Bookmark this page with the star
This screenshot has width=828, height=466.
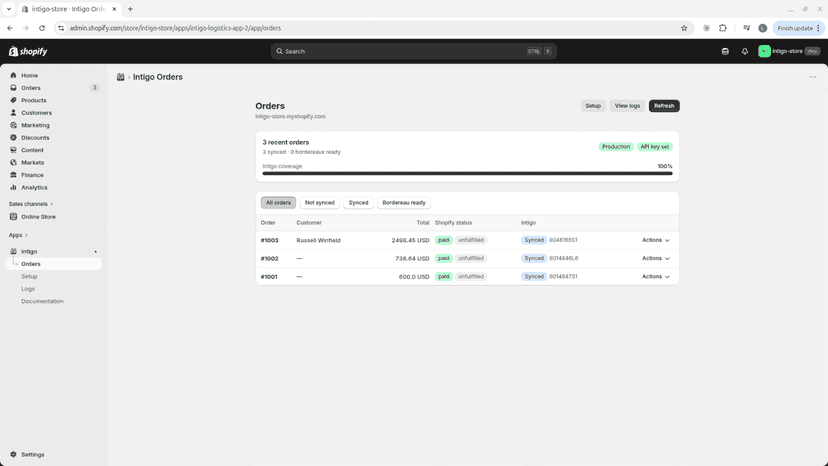[684, 28]
